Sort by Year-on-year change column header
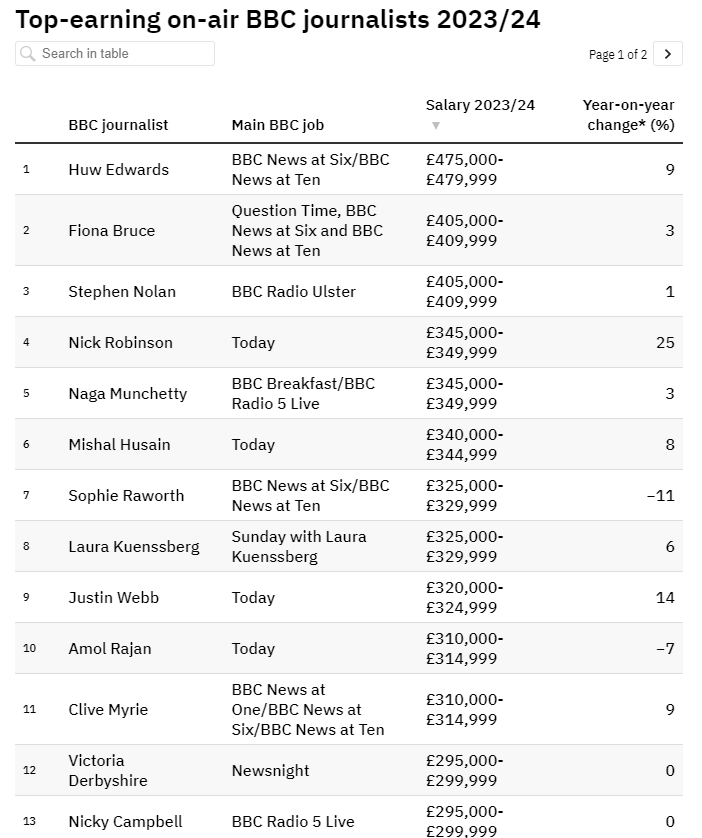 click(628, 115)
